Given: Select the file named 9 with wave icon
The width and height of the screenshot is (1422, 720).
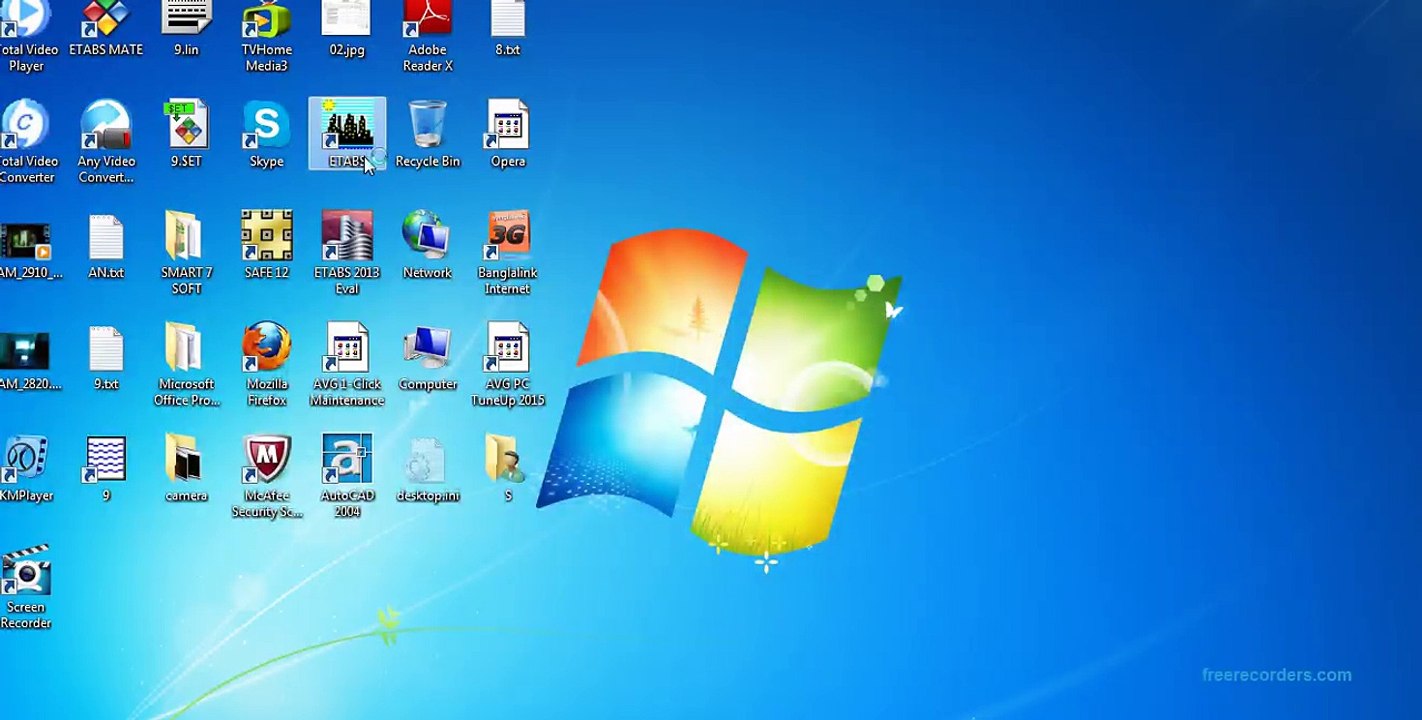Looking at the screenshot, I should click(106, 468).
